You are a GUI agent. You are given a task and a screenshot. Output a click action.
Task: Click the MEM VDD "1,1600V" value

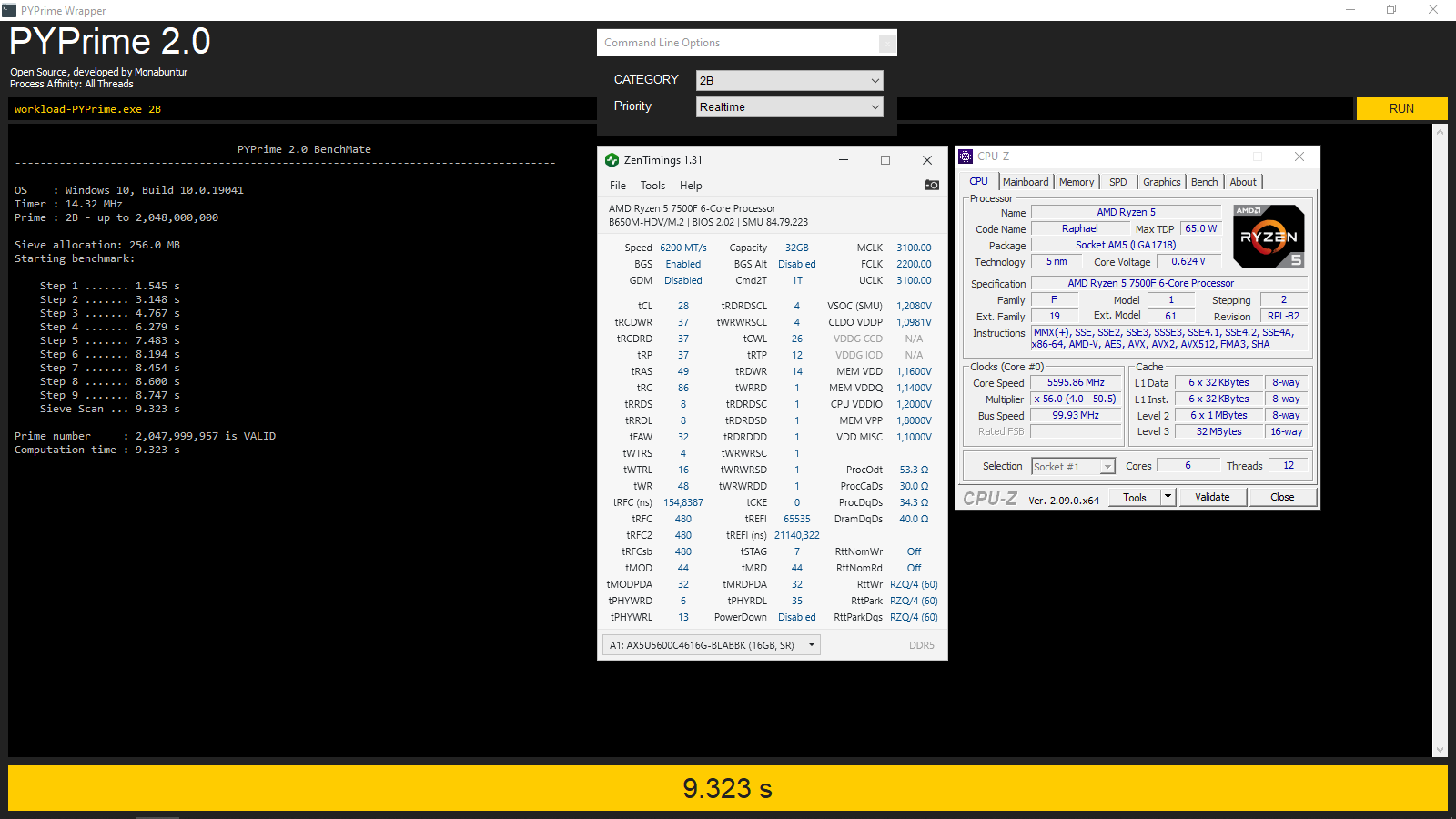click(914, 371)
